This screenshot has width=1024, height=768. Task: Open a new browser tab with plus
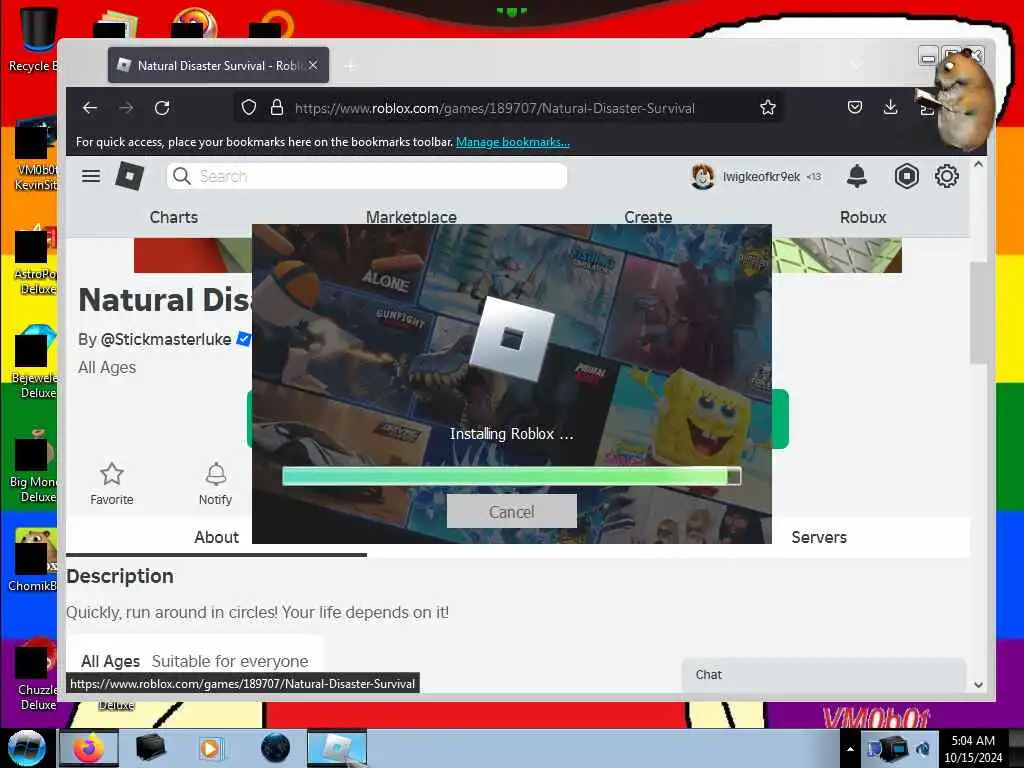click(351, 66)
